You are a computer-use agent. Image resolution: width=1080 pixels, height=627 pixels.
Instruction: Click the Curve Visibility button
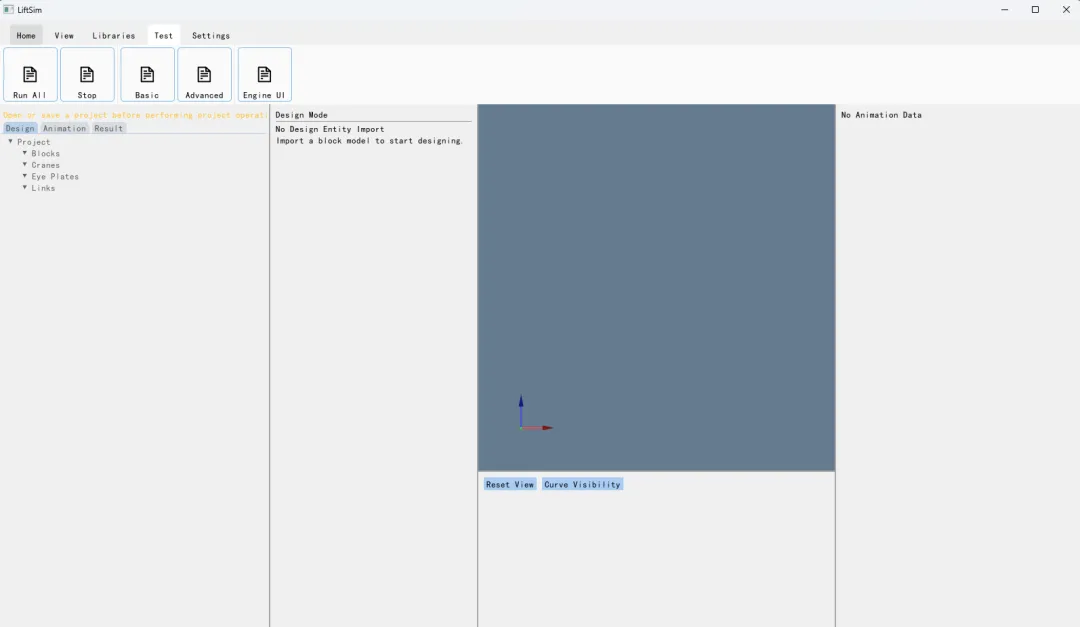point(582,484)
